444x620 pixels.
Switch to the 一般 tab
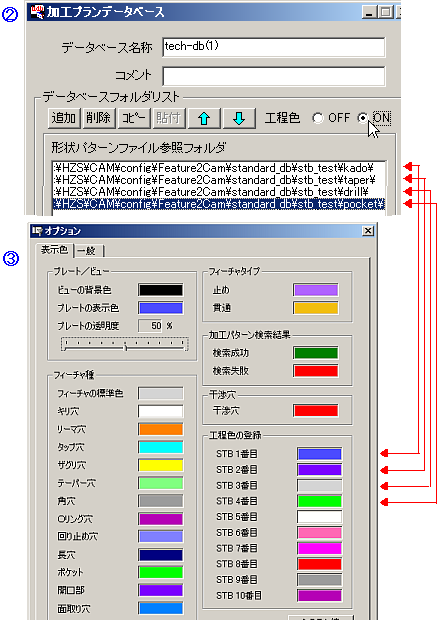88,251
